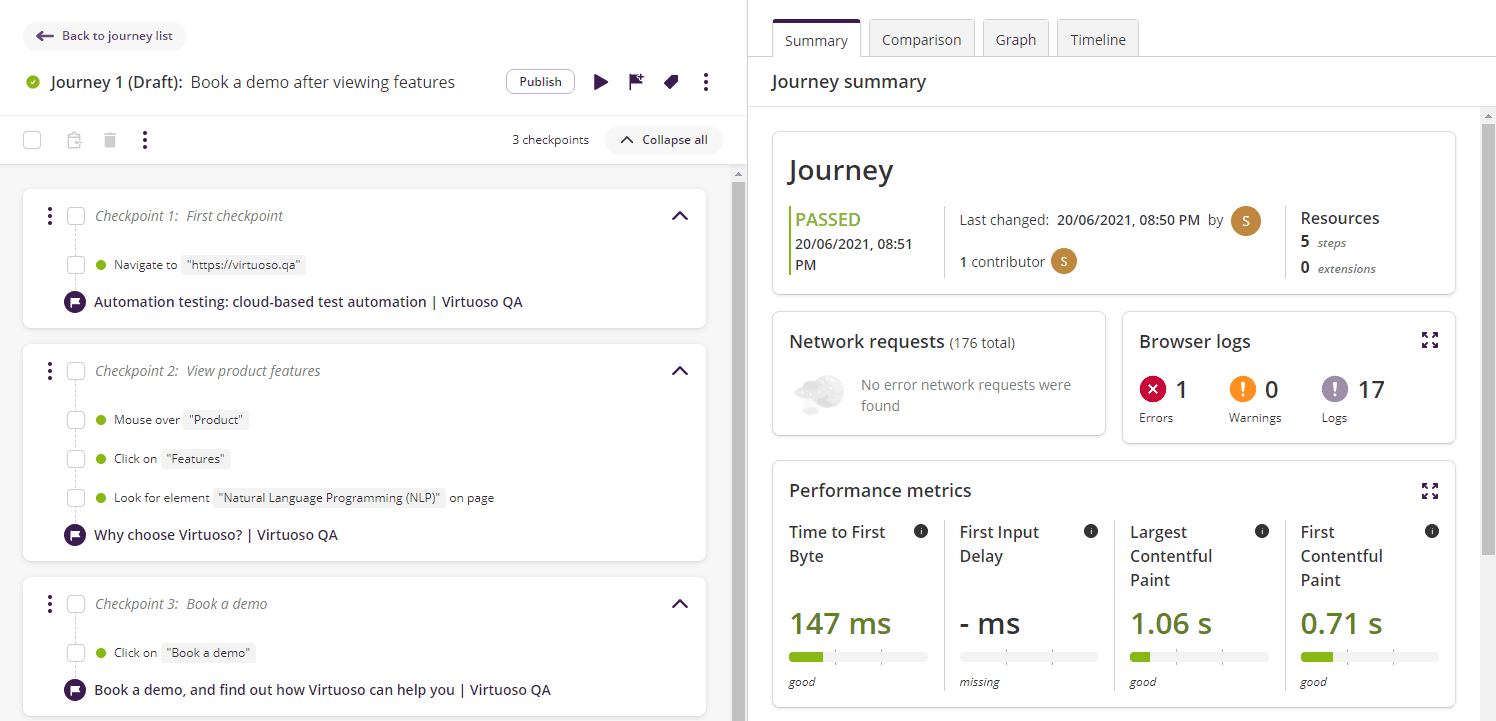Collapse Checkpoint 2 with its chevron
The height and width of the screenshot is (721, 1496).
click(x=680, y=370)
